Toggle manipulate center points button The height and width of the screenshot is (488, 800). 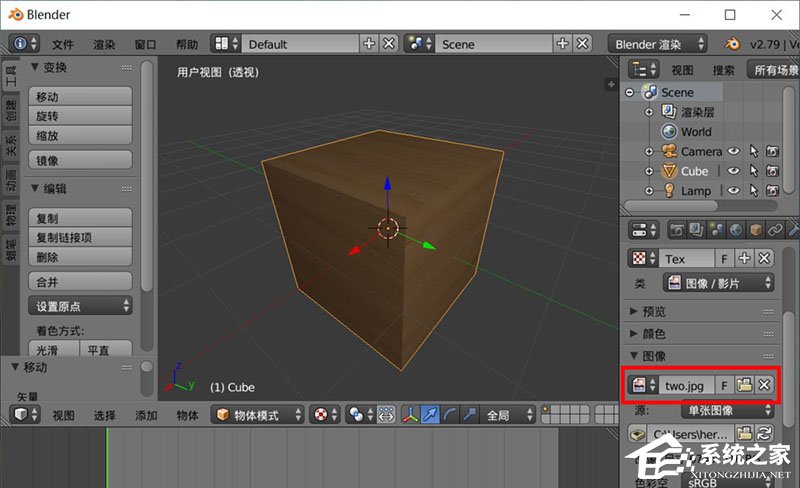point(386,414)
